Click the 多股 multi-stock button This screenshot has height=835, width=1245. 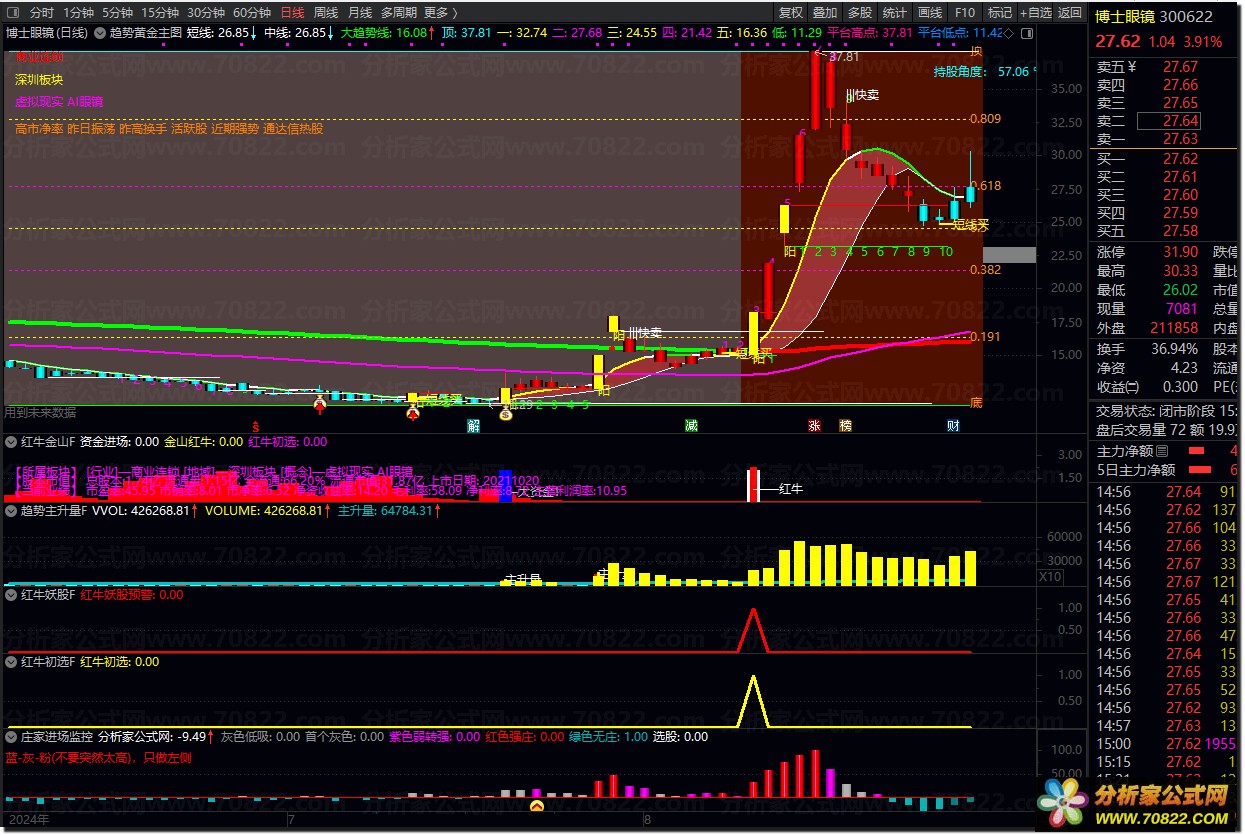point(860,13)
